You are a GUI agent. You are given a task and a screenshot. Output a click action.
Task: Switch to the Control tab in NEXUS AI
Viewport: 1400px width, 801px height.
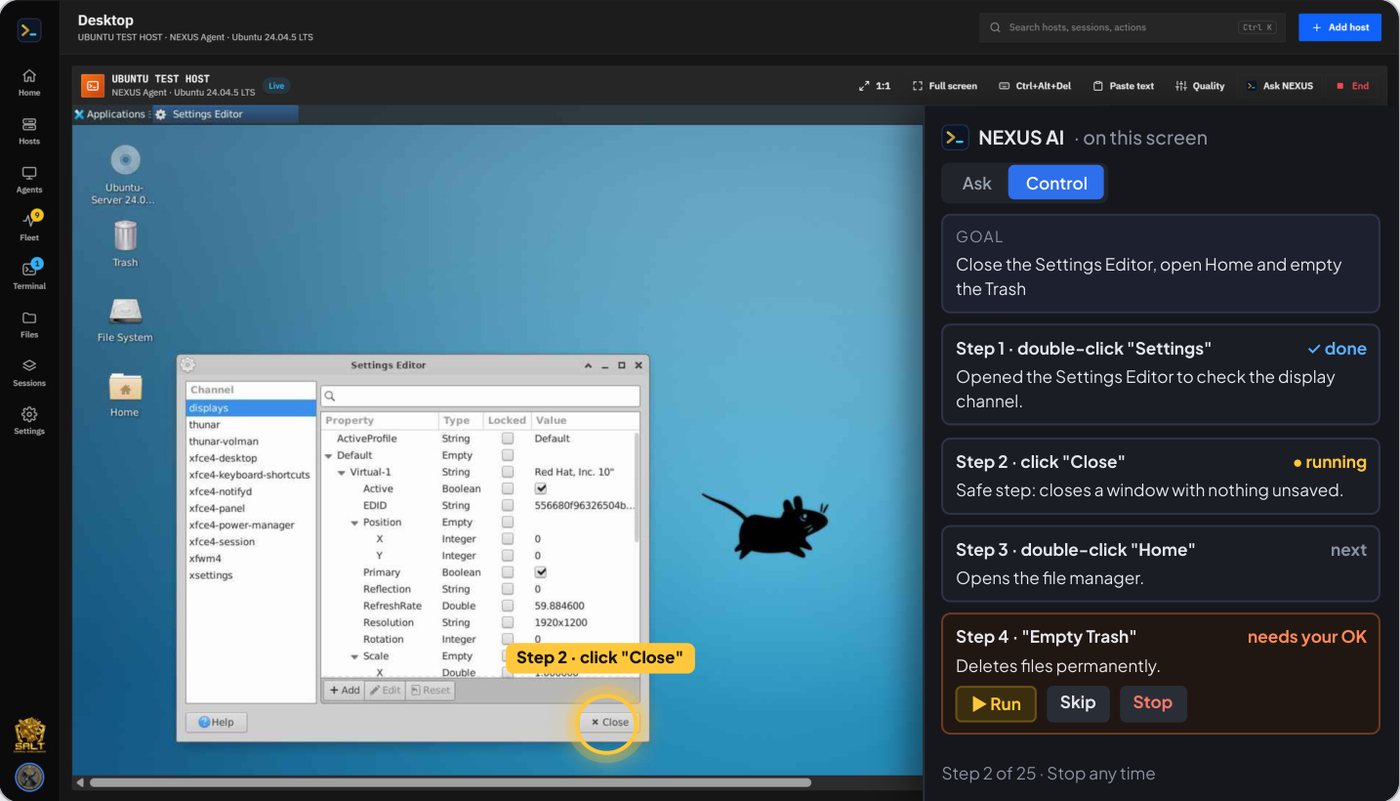click(x=1056, y=183)
